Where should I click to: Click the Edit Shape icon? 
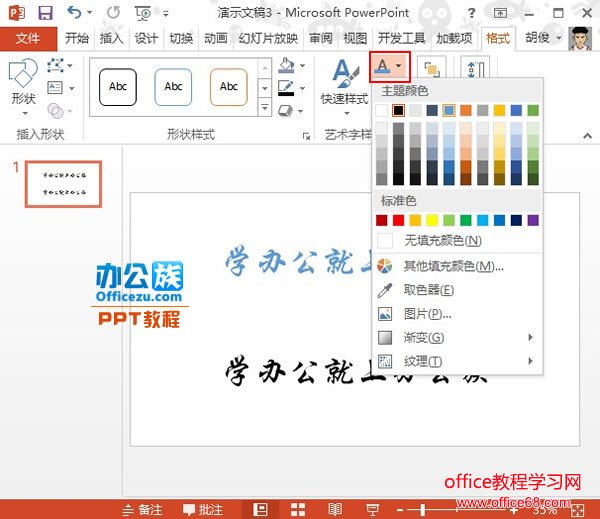click(x=55, y=65)
